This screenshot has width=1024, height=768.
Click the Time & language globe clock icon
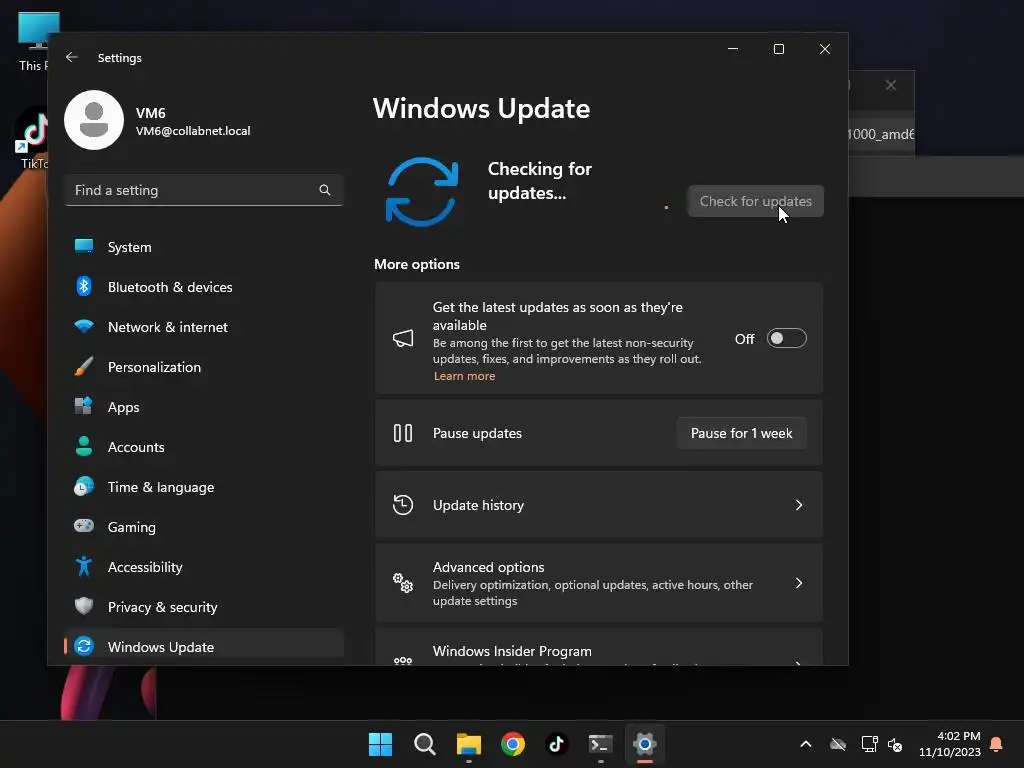[x=84, y=486]
